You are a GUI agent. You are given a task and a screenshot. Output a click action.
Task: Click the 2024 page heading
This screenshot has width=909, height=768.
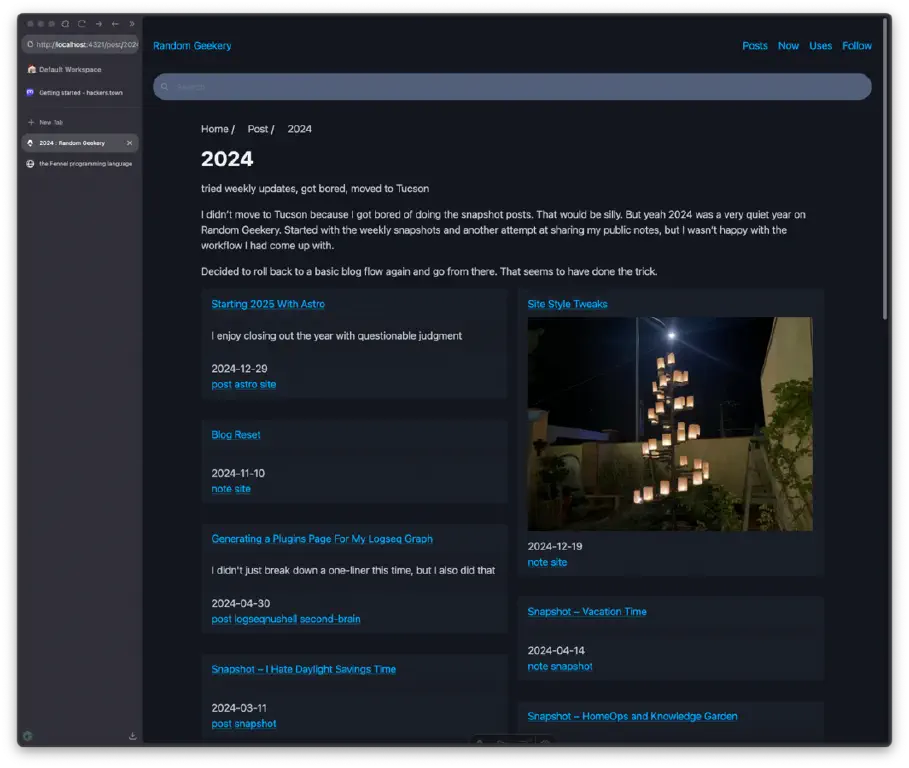coord(227,159)
